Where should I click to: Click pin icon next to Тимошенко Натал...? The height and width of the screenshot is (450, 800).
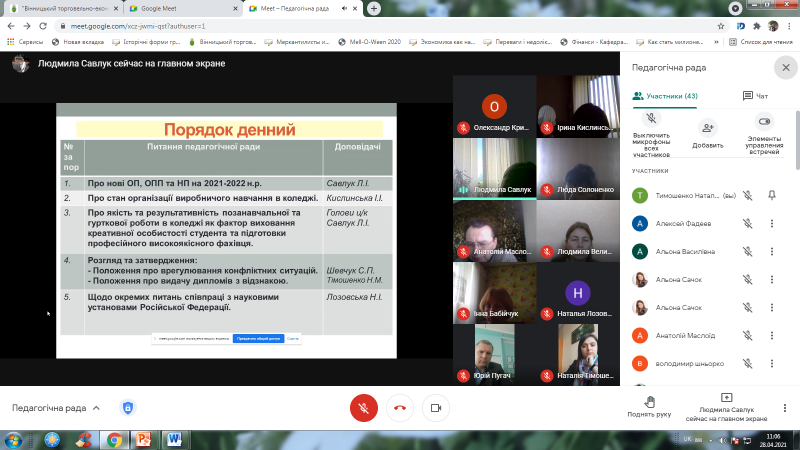772,195
